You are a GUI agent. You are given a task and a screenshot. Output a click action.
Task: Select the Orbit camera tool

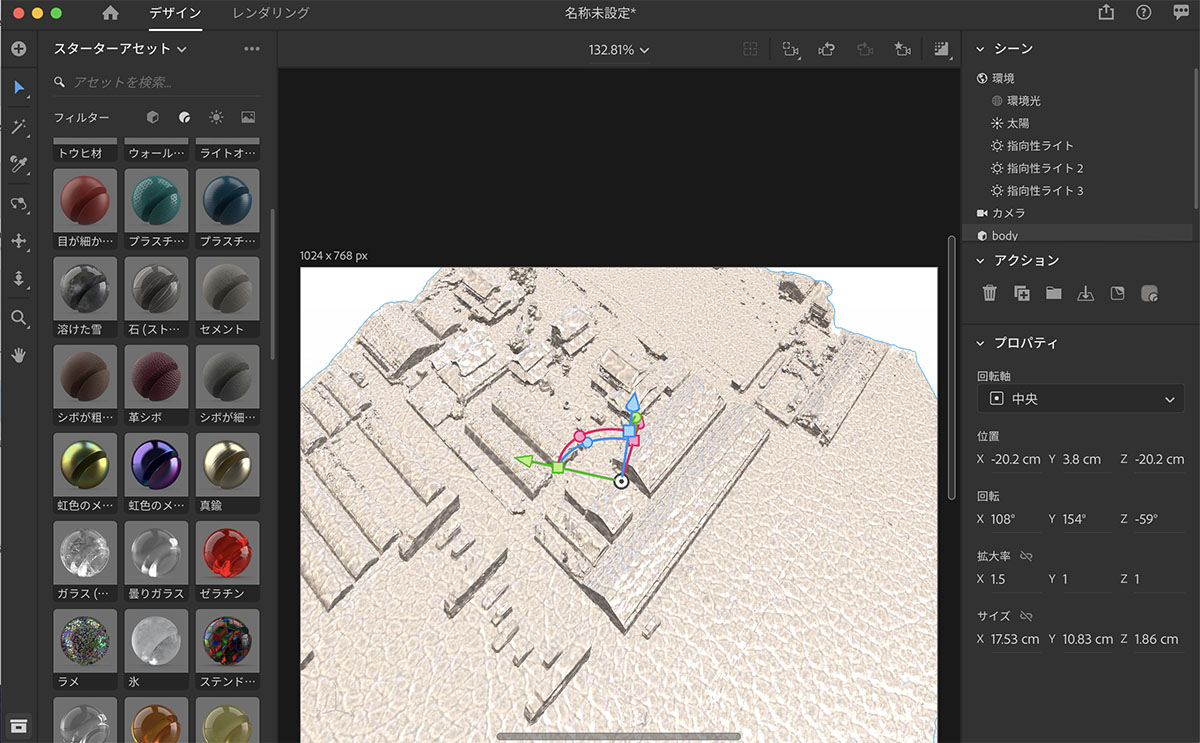(19, 204)
